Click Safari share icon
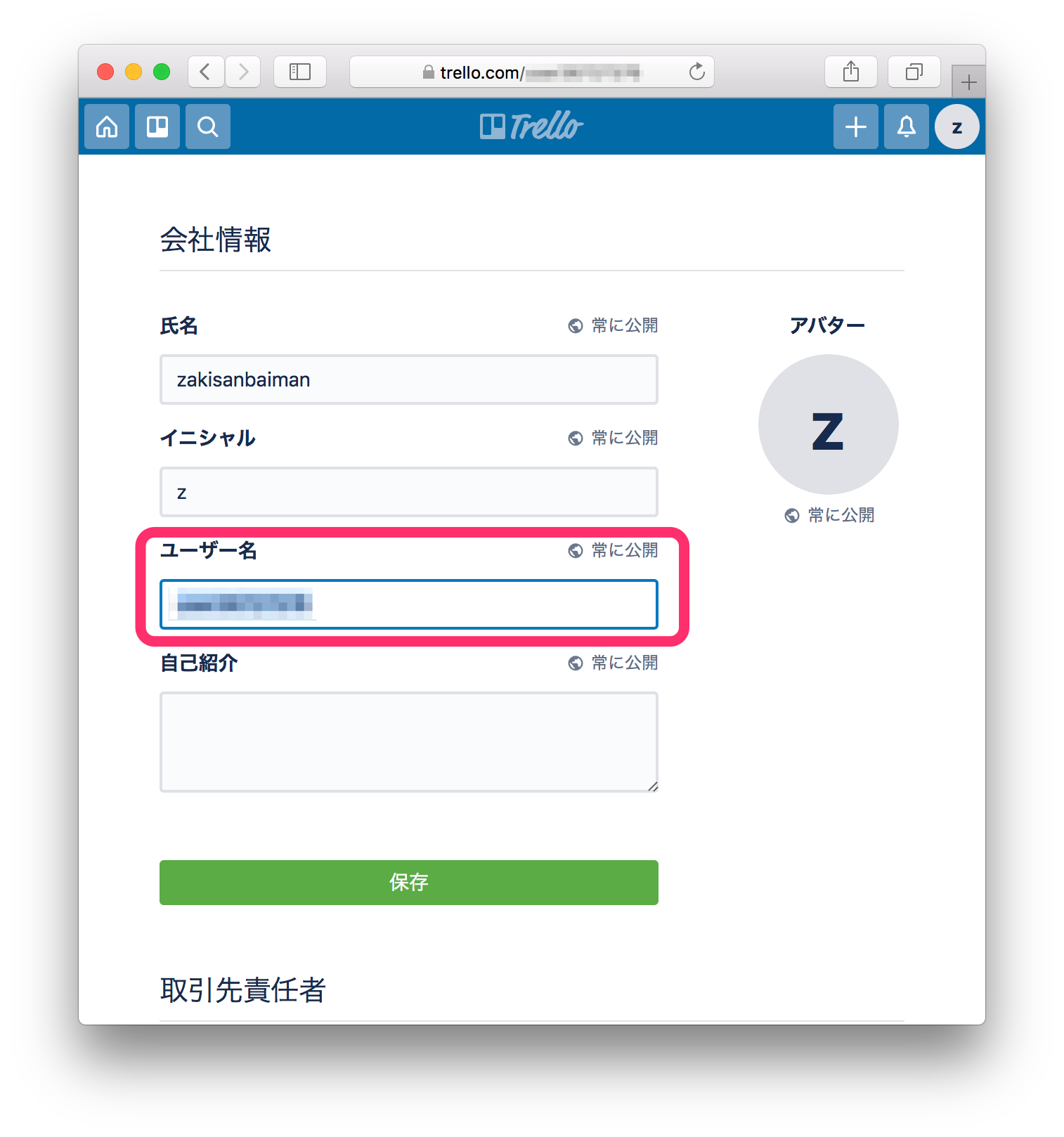 click(851, 72)
